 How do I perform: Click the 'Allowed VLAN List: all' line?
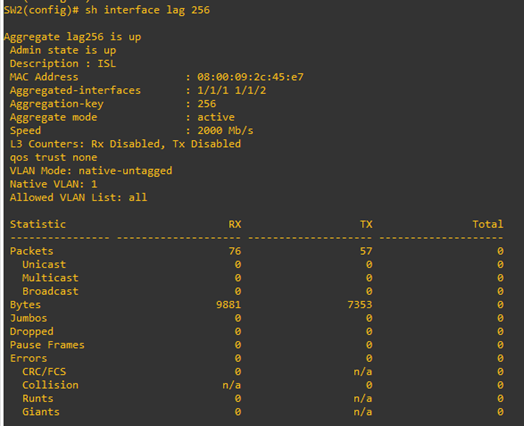[x=79, y=197]
